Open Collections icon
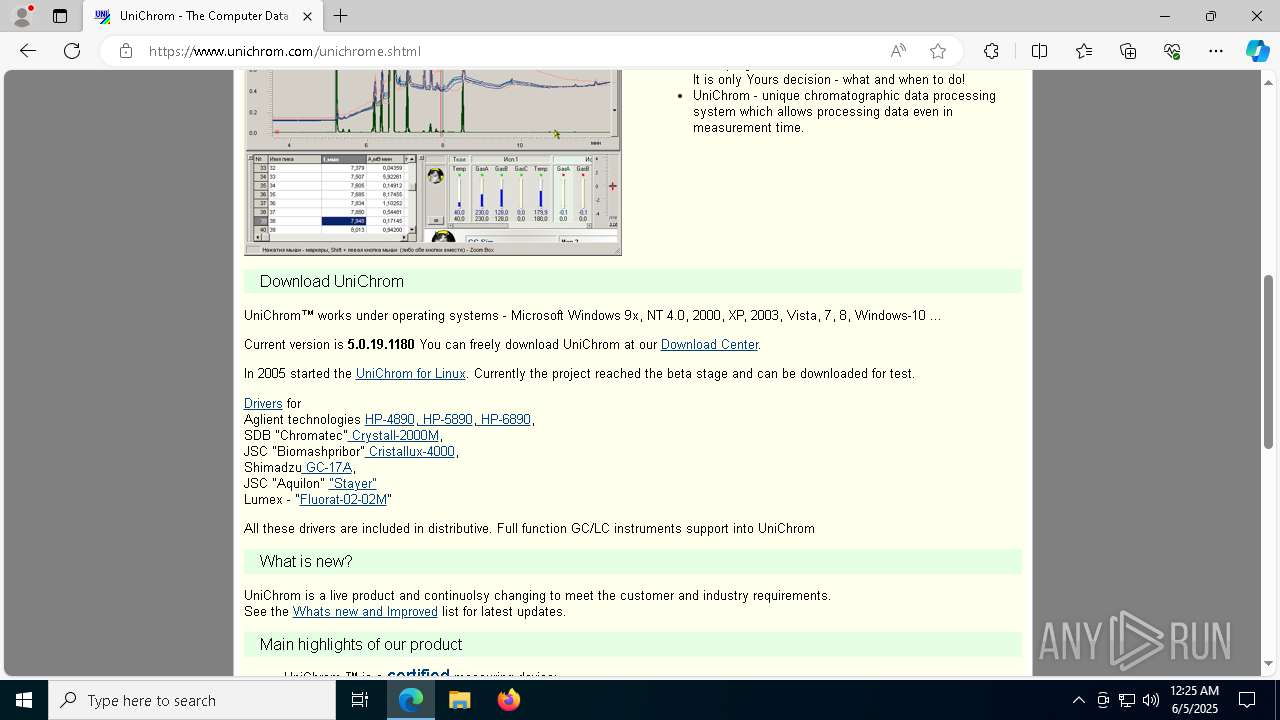The image size is (1280, 720). (x=1128, y=51)
